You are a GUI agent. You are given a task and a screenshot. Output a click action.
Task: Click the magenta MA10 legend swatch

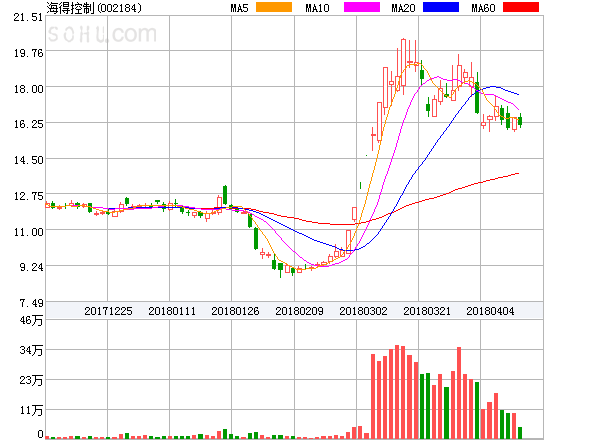pos(362,7)
